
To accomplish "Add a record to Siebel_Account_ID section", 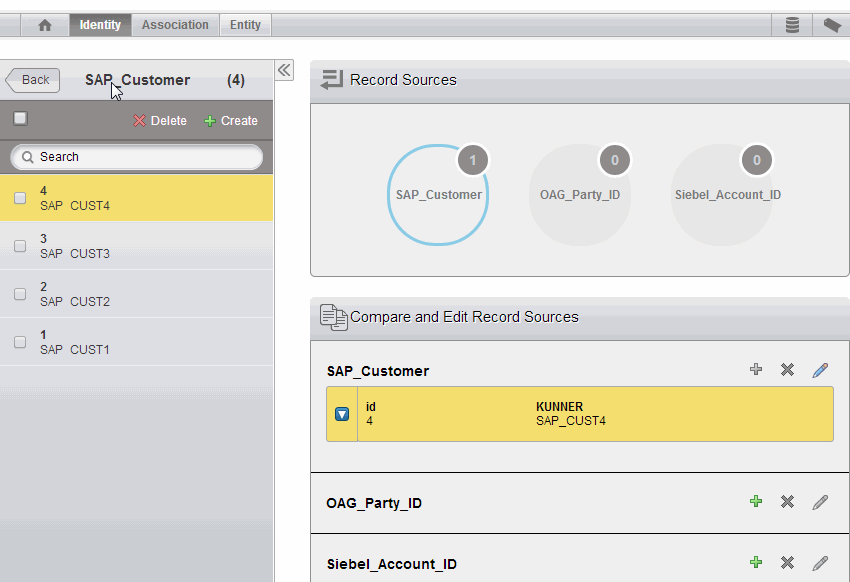I will [756, 564].
